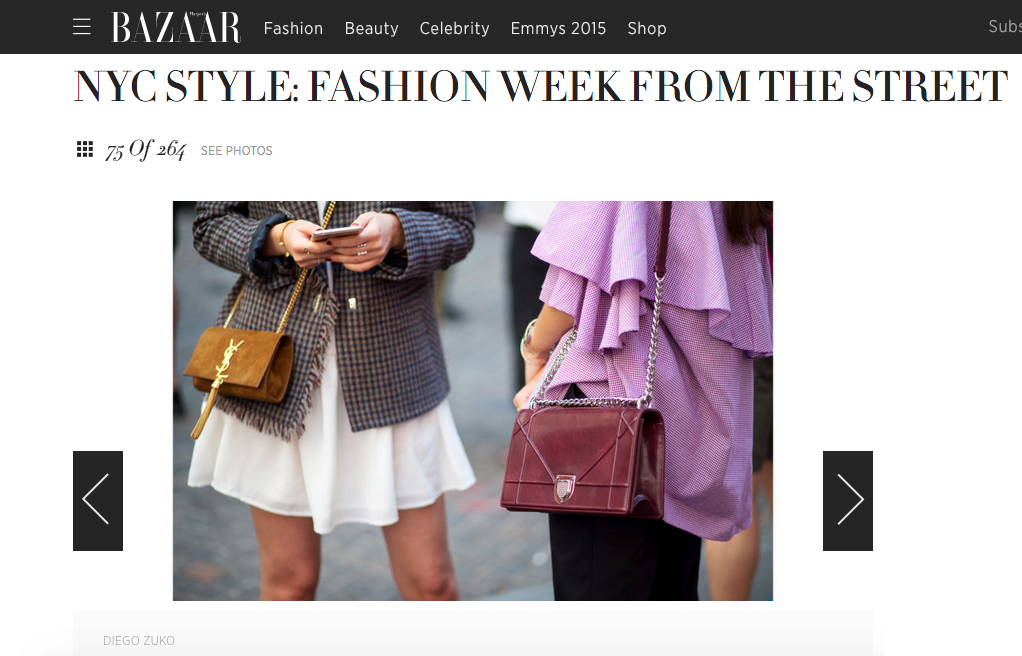Click the Subscribe link
Screen dimensions: 1022x656
(1005, 27)
